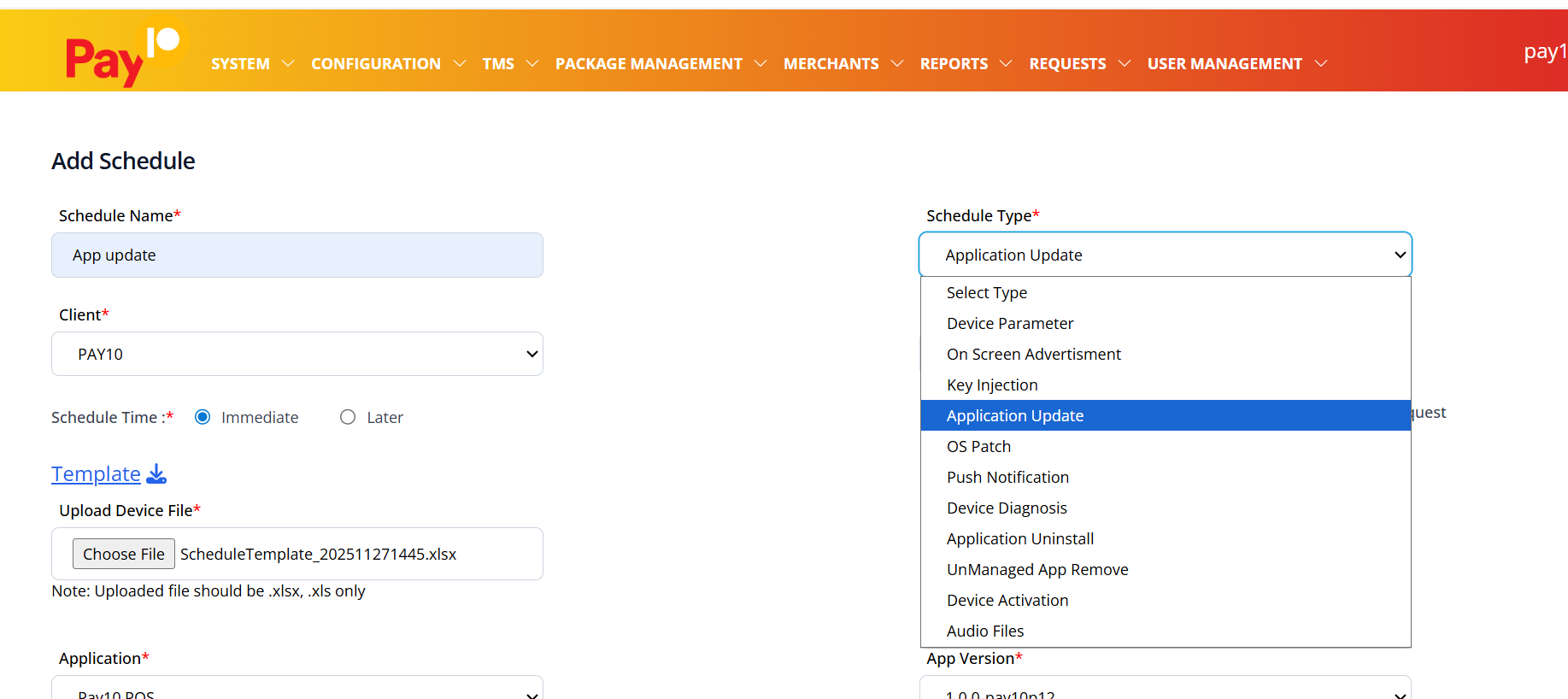Select the Later schedule time option
The image size is (1568, 699).
click(348, 417)
